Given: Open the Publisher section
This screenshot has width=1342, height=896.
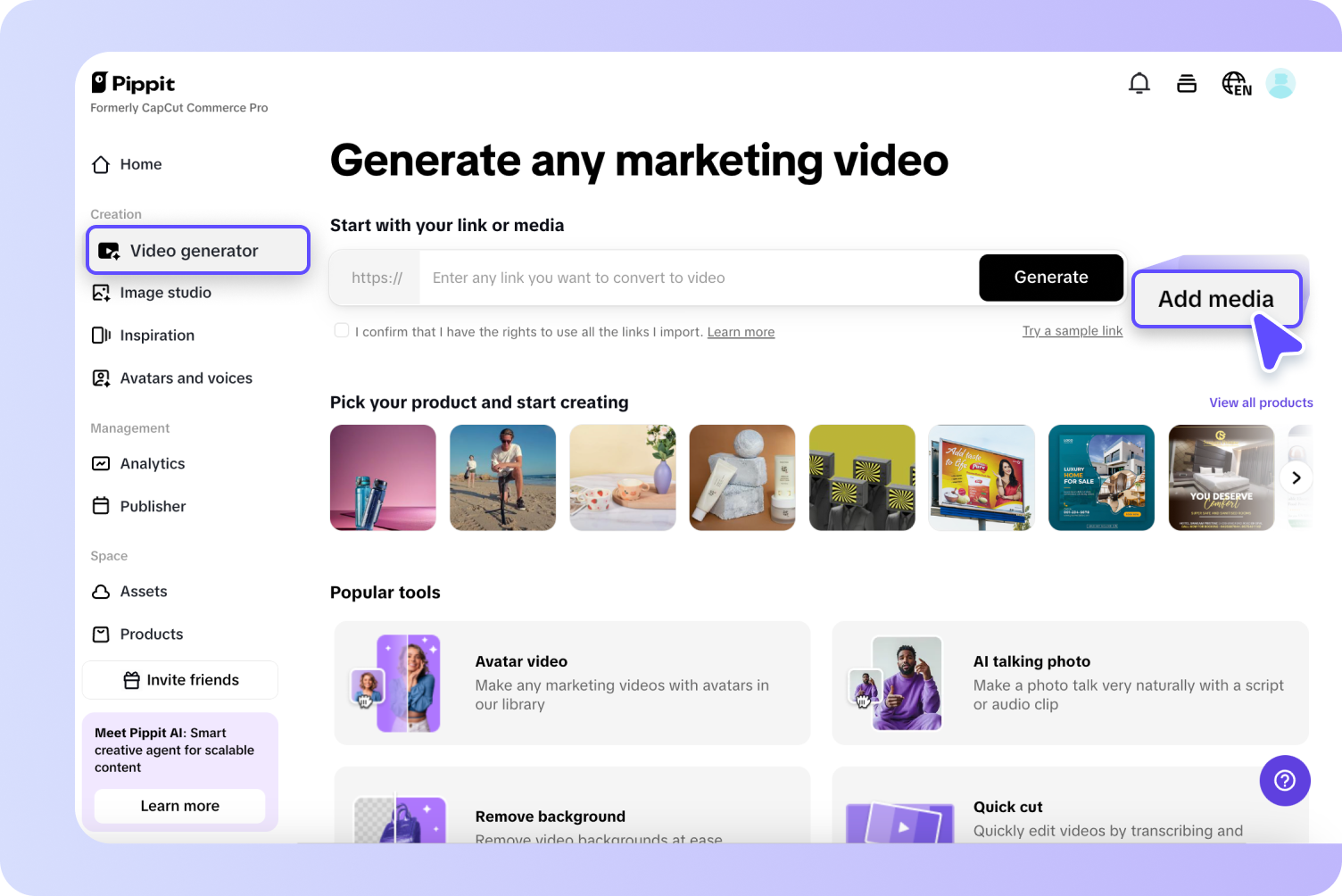Looking at the screenshot, I should click(153, 505).
